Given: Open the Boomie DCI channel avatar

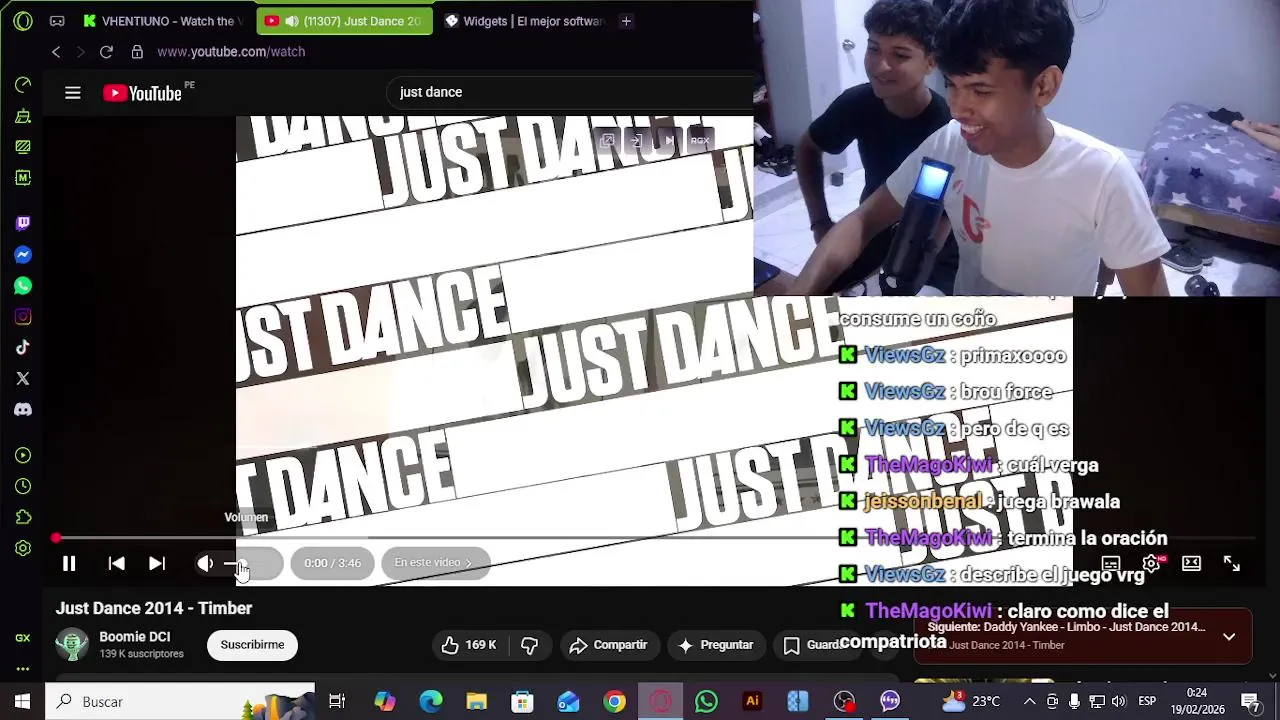Looking at the screenshot, I should [x=72, y=645].
